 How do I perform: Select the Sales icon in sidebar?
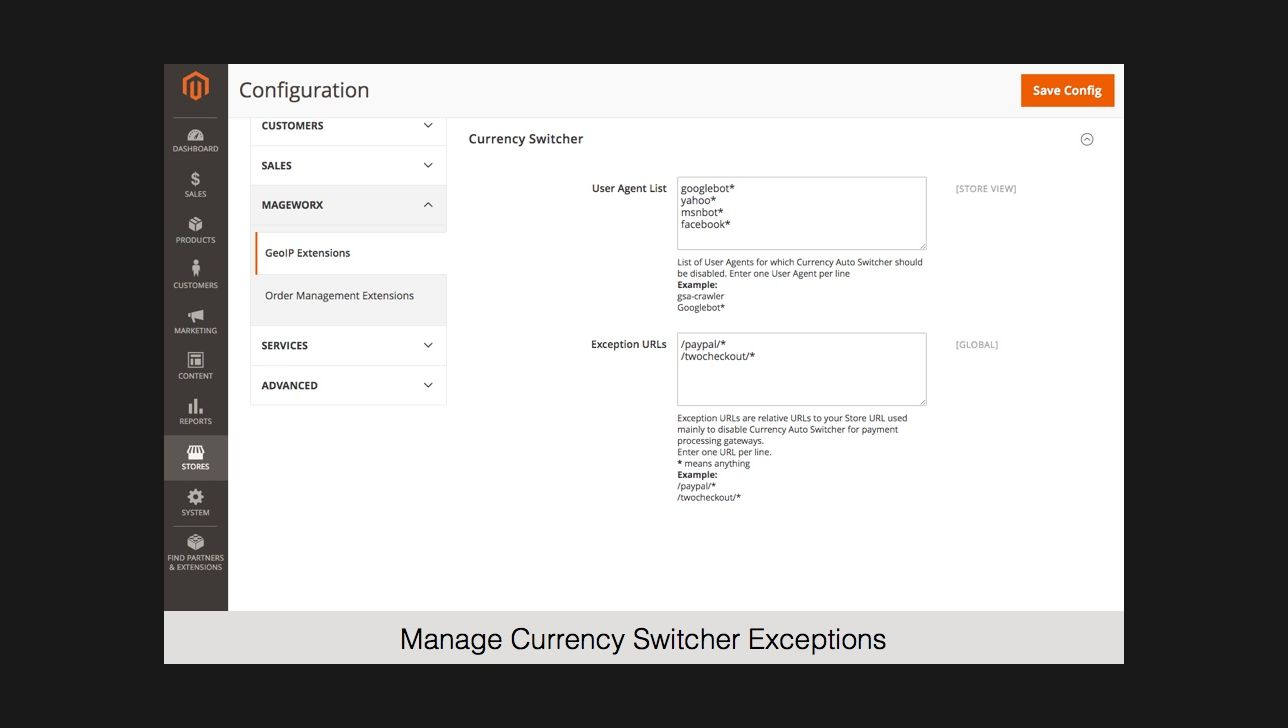[x=195, y=181]
